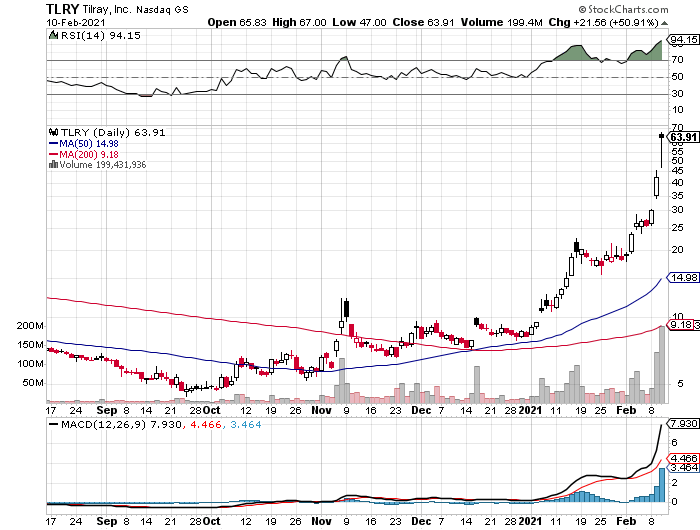Click the blue 3.464 value in the MACD legend
The height and width of the screenshot is (530, 700).
[x=246, y=424]
